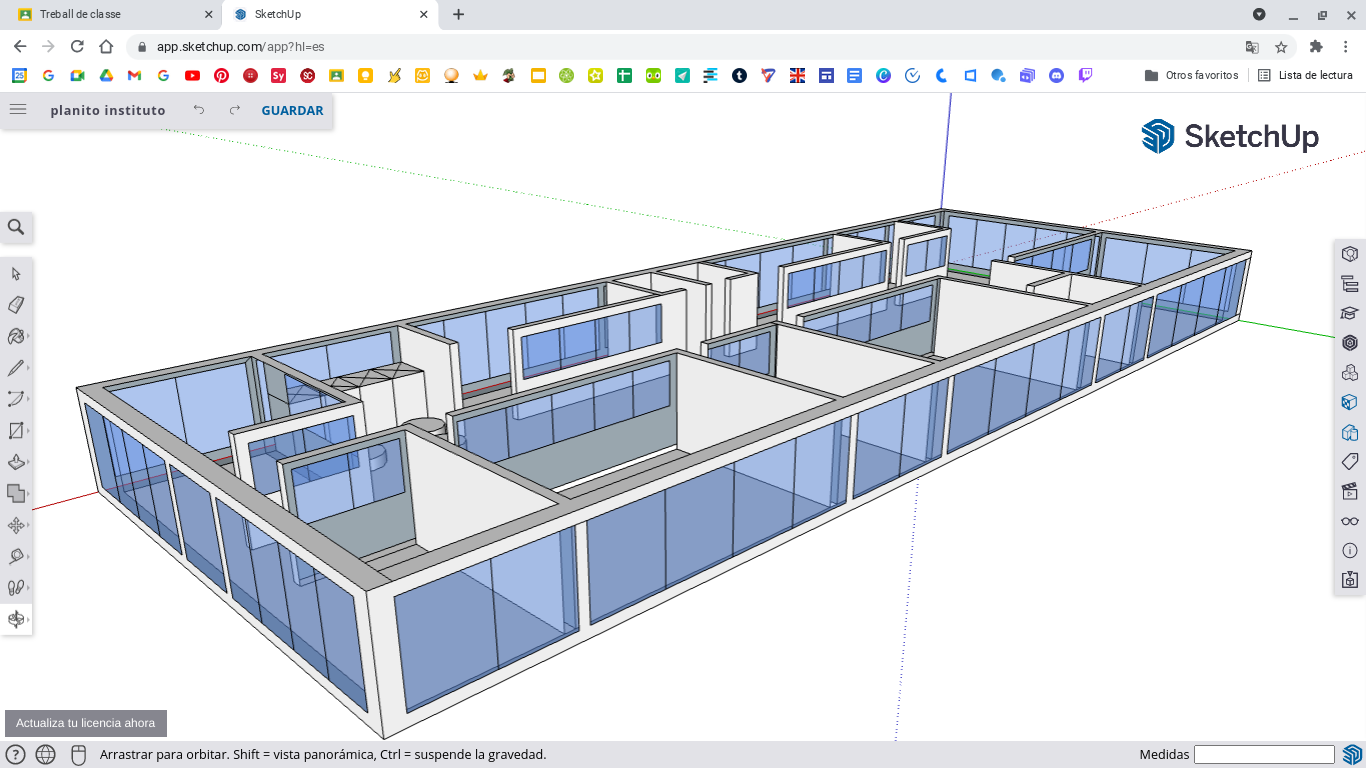Click the GUARDAR save button

point(292,111)
